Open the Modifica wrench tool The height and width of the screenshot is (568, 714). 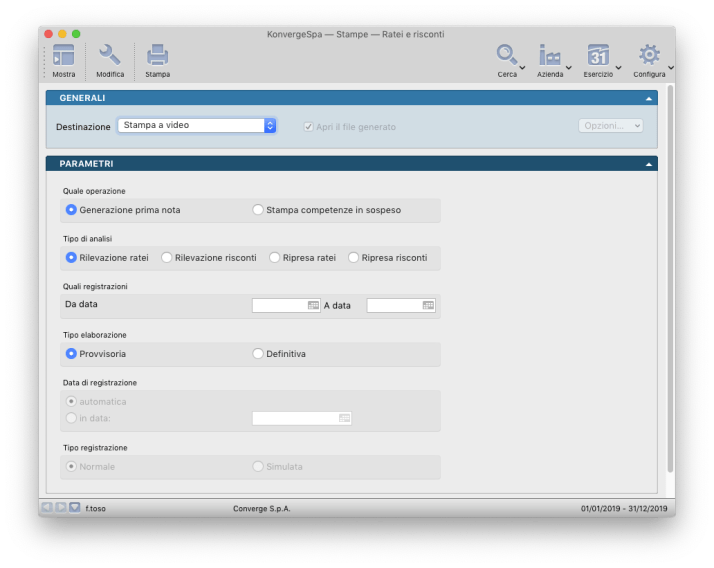tap(110, 57)
